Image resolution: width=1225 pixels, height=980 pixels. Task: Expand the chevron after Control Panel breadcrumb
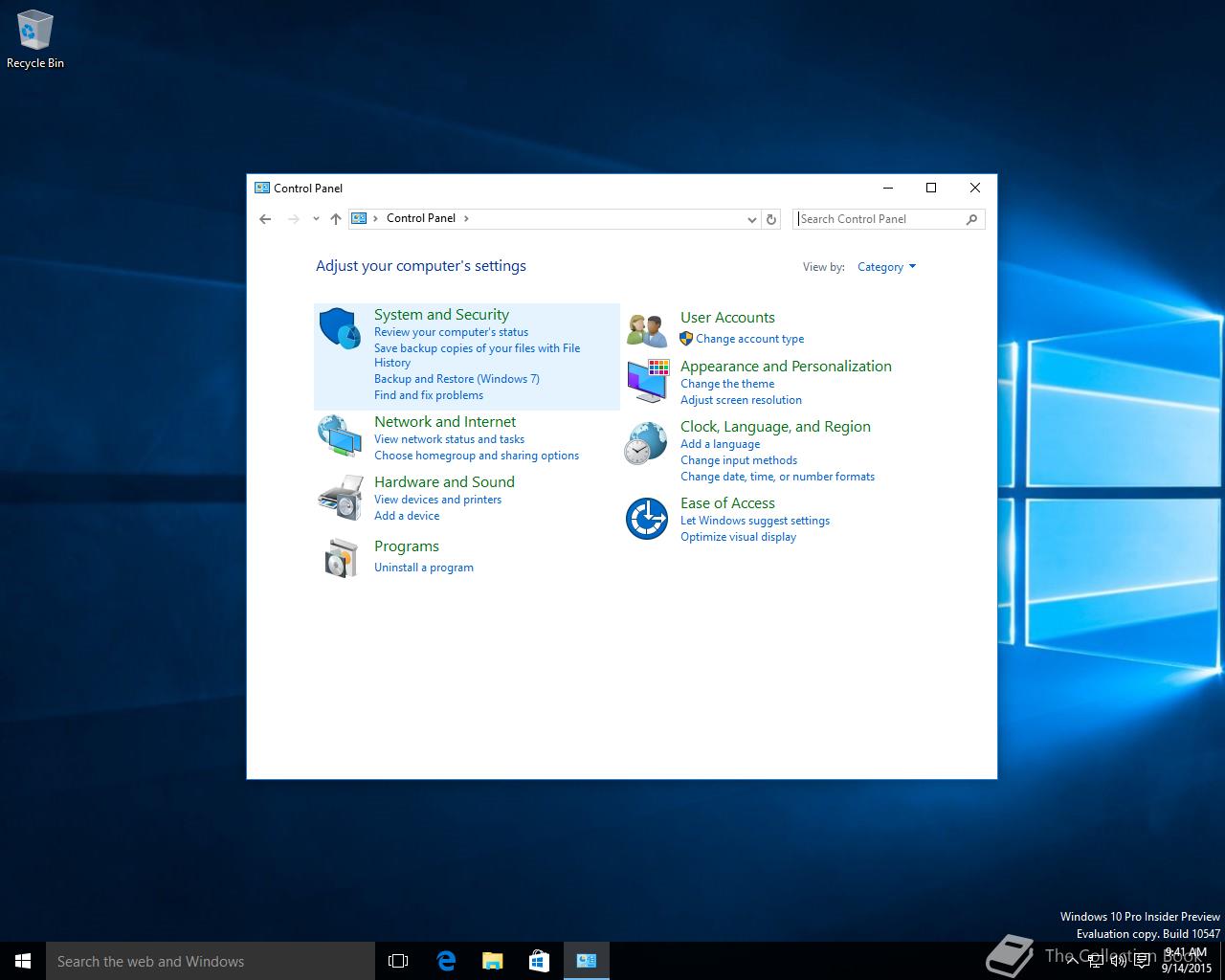click(466, 218)
